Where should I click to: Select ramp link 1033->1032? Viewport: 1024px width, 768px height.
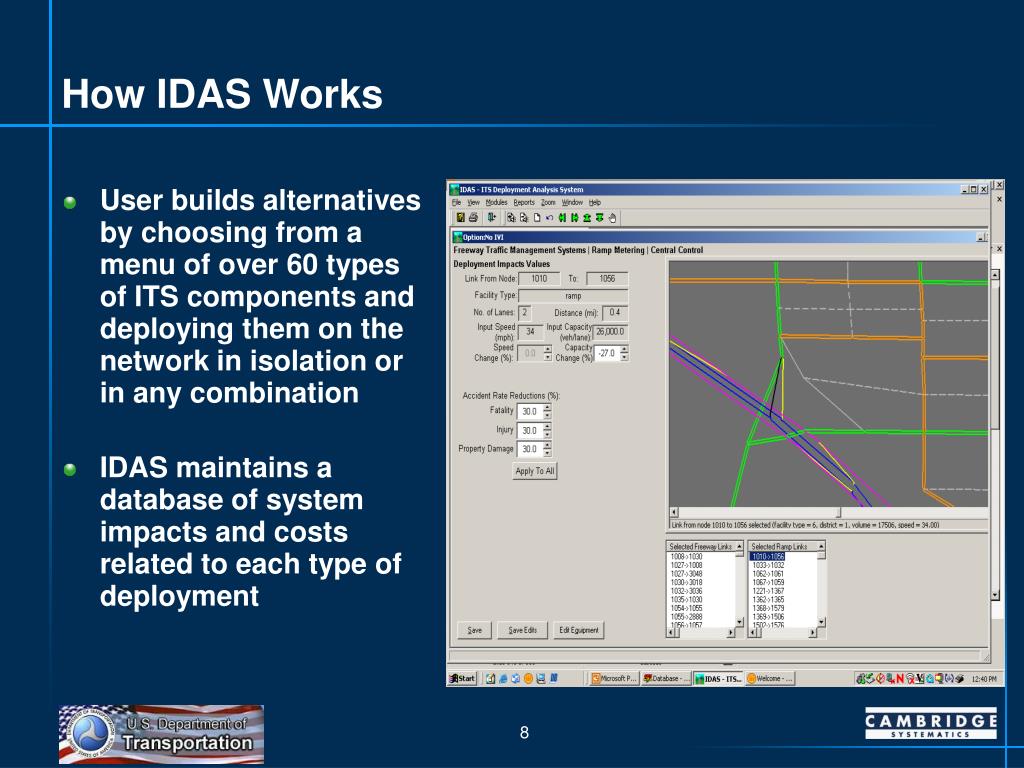[768, 566]
